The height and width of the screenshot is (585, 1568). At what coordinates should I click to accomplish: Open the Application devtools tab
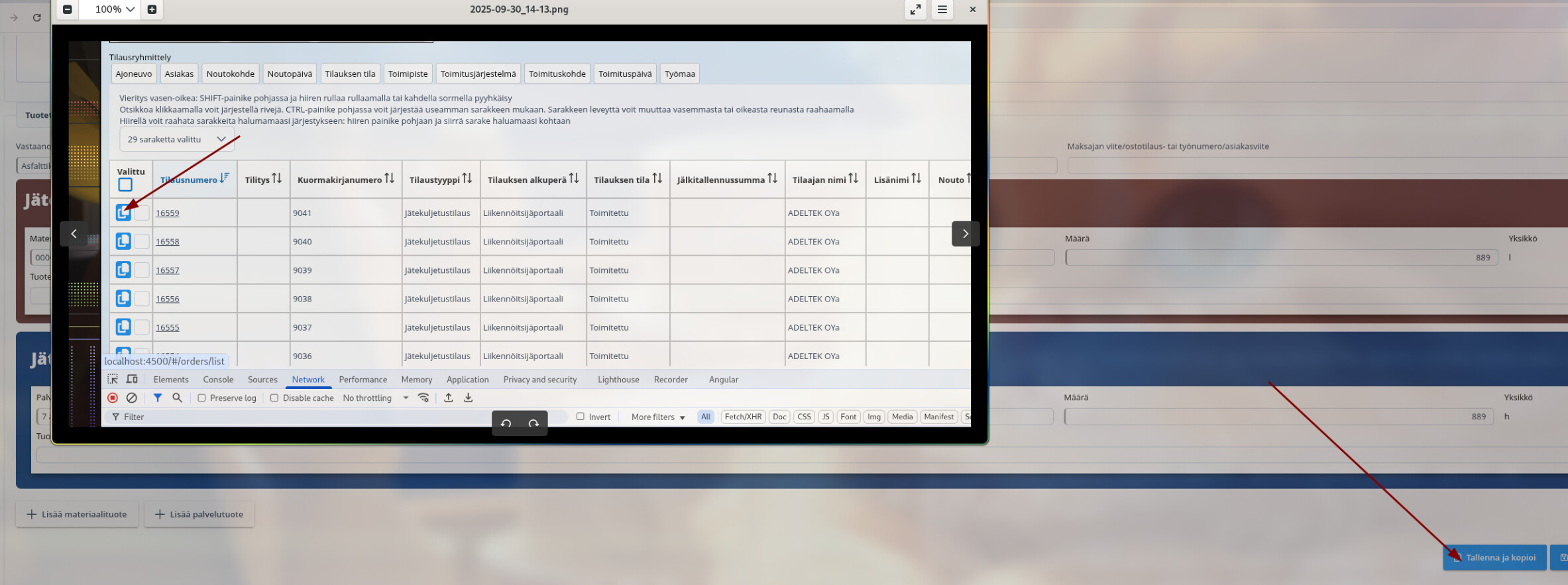click(467, 380)
